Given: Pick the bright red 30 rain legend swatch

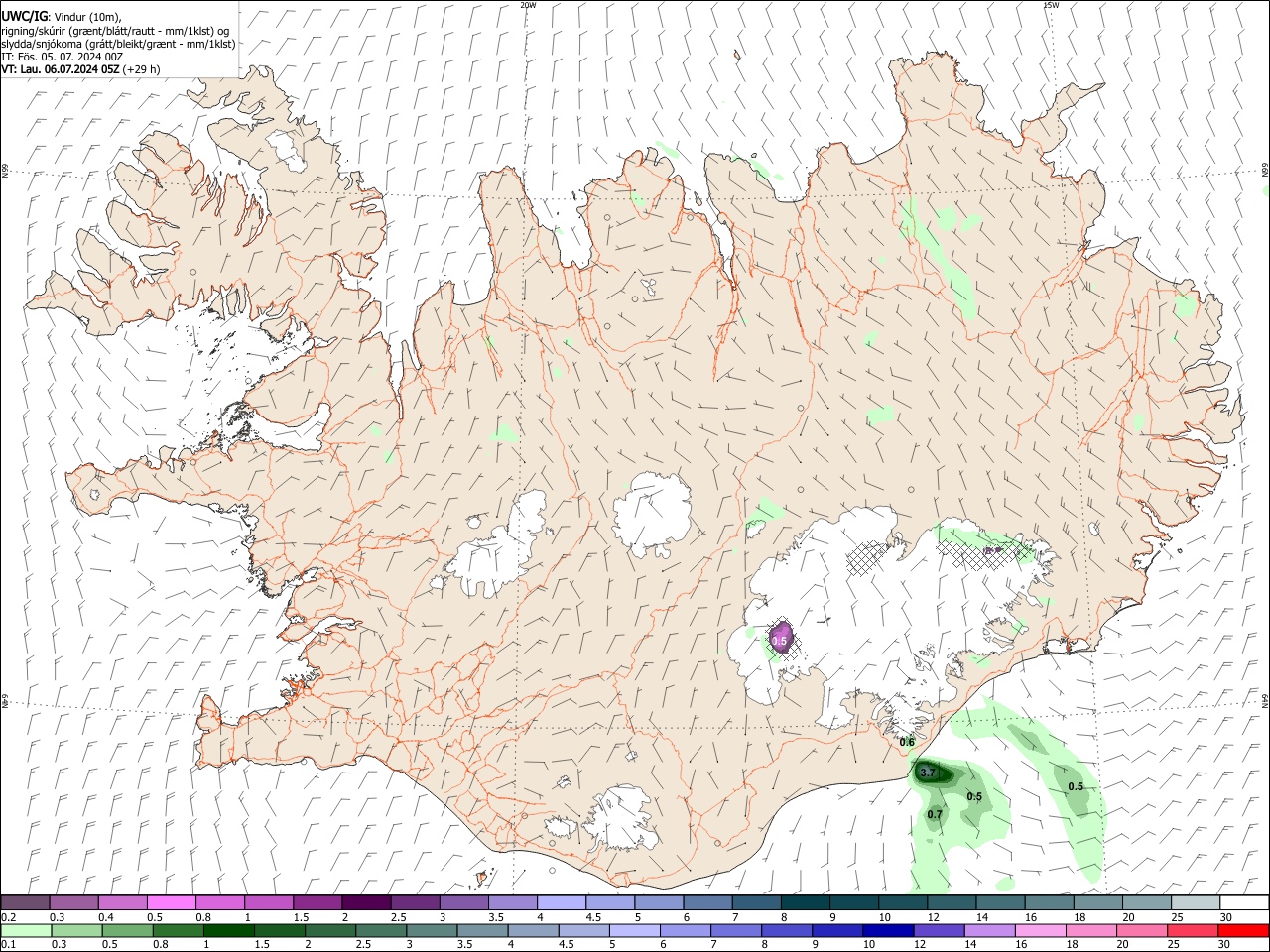Looking at the screenshot, I should [x=1243, y=930].
